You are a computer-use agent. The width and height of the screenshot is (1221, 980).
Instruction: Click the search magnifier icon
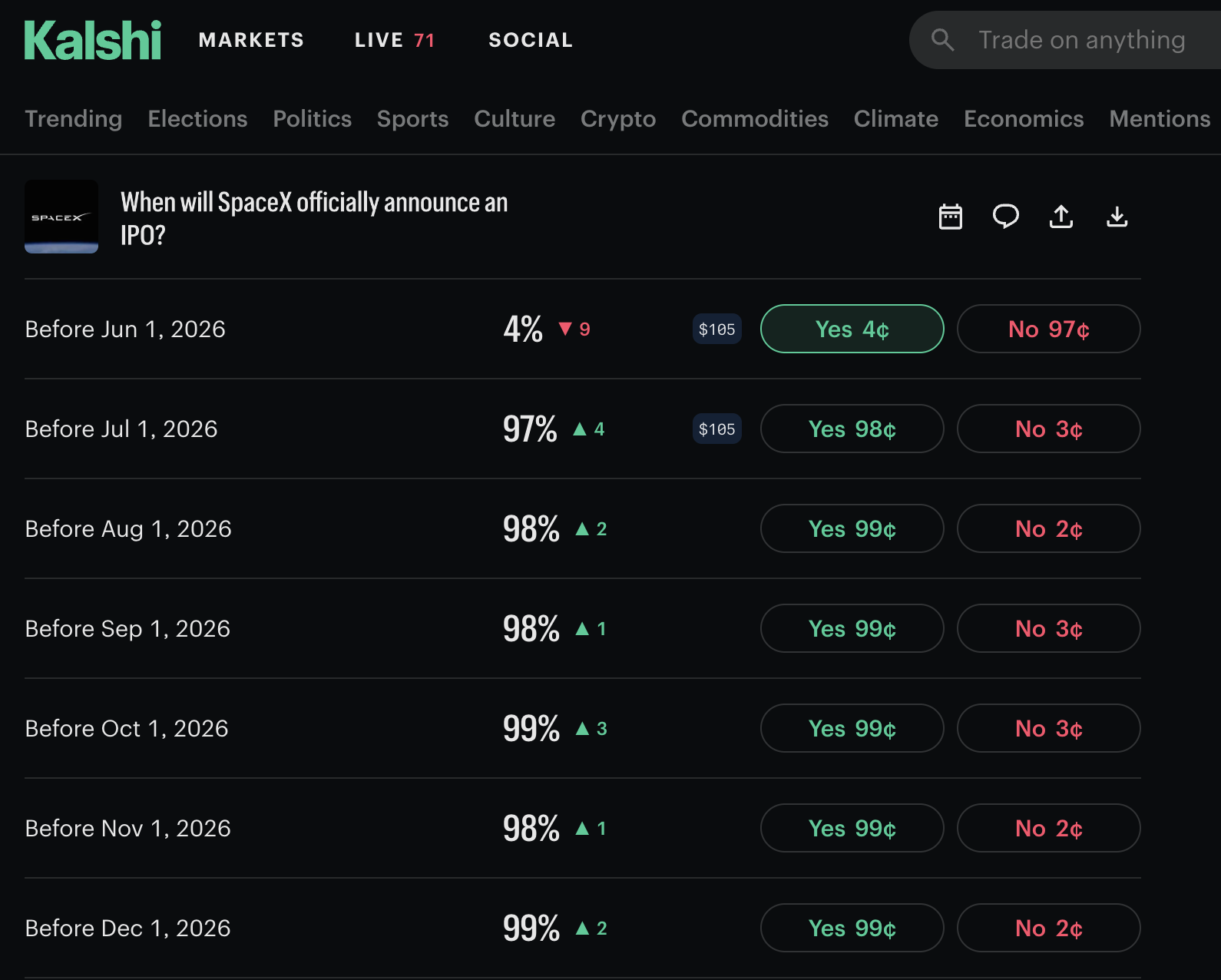942,40
